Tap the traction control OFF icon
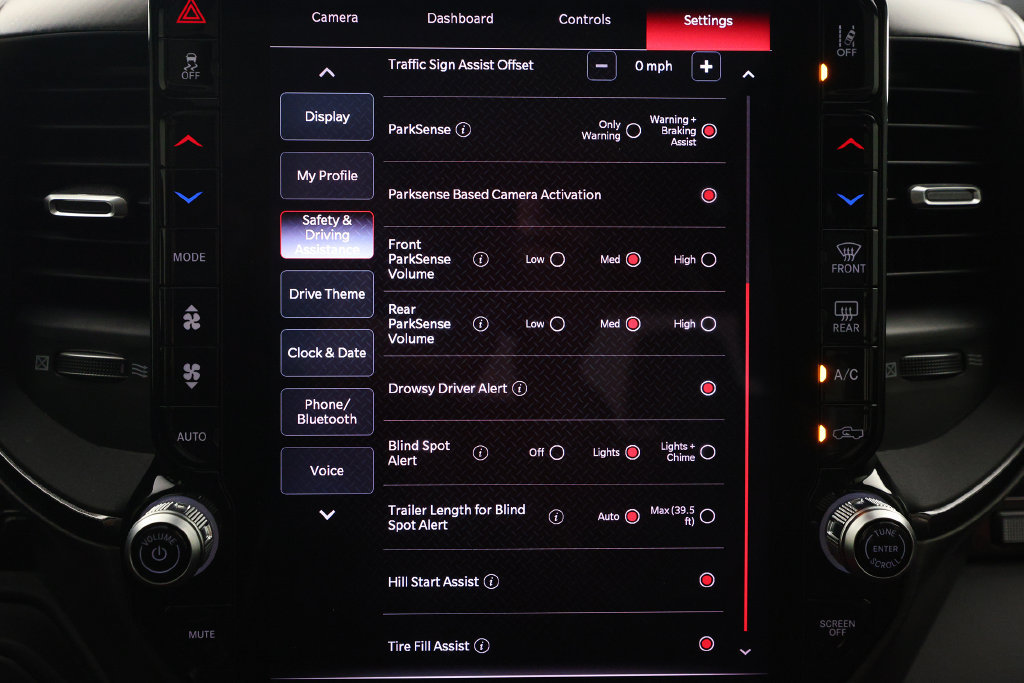1024x683 pixels. (191, 66)
